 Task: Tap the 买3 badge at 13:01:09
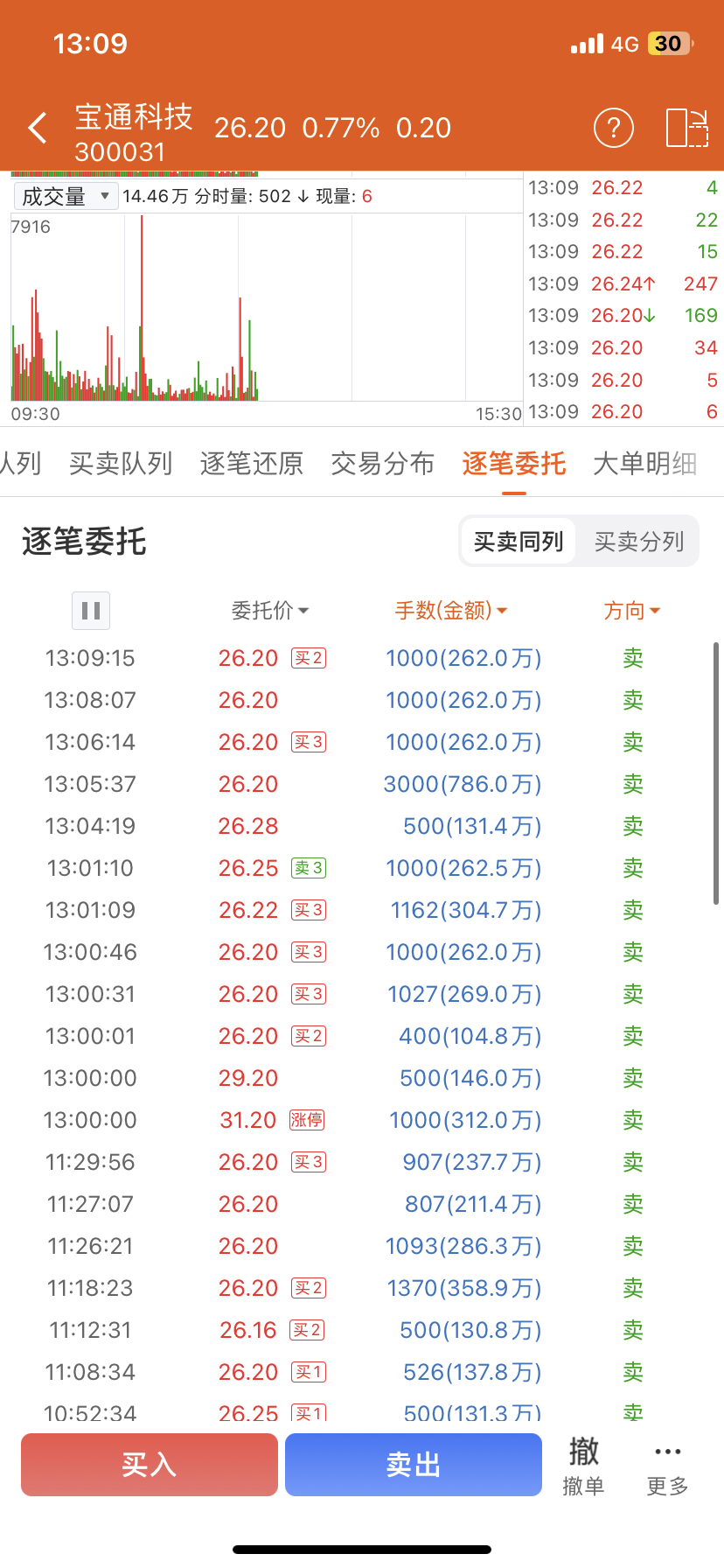click(x=309, y=910)
